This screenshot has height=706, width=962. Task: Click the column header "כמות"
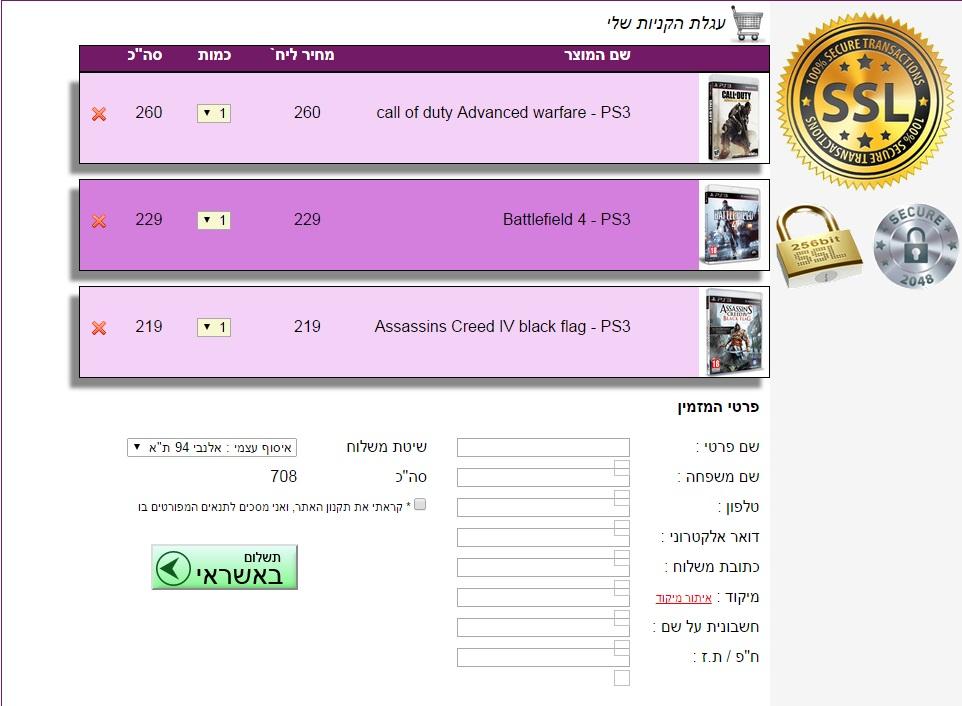click(x=214, y=55)
